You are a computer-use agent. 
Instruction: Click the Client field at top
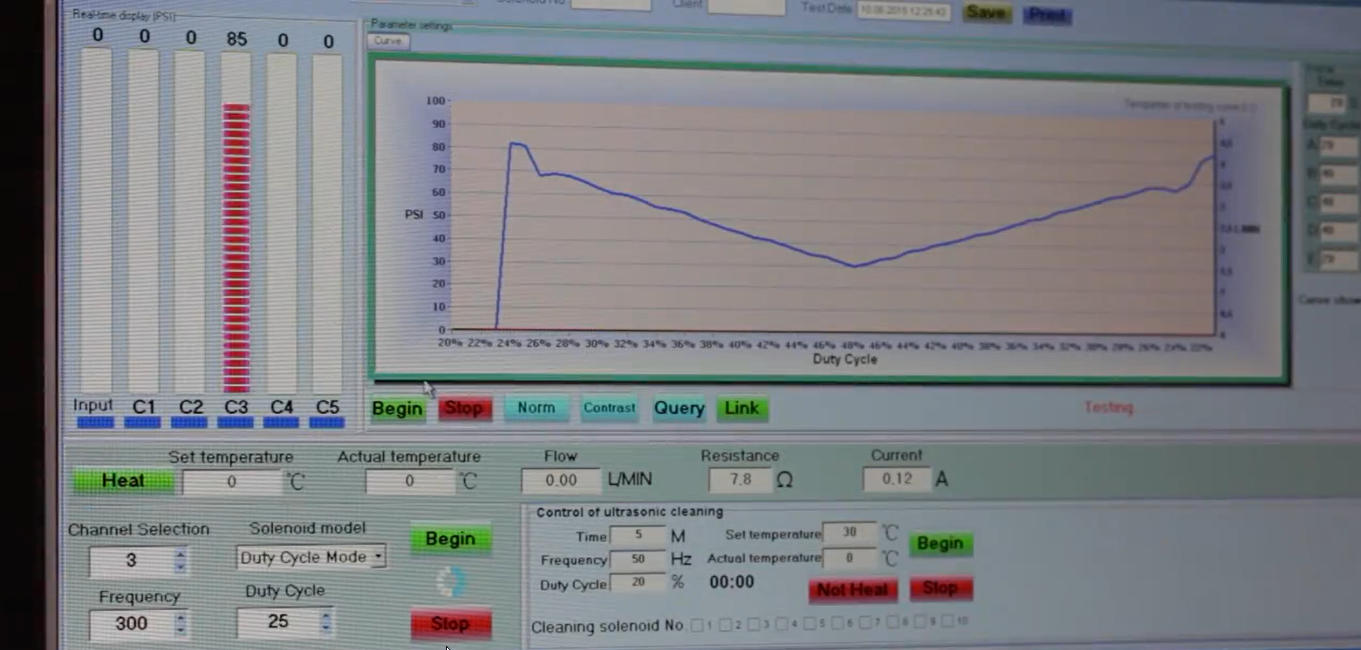coord(747,6)
